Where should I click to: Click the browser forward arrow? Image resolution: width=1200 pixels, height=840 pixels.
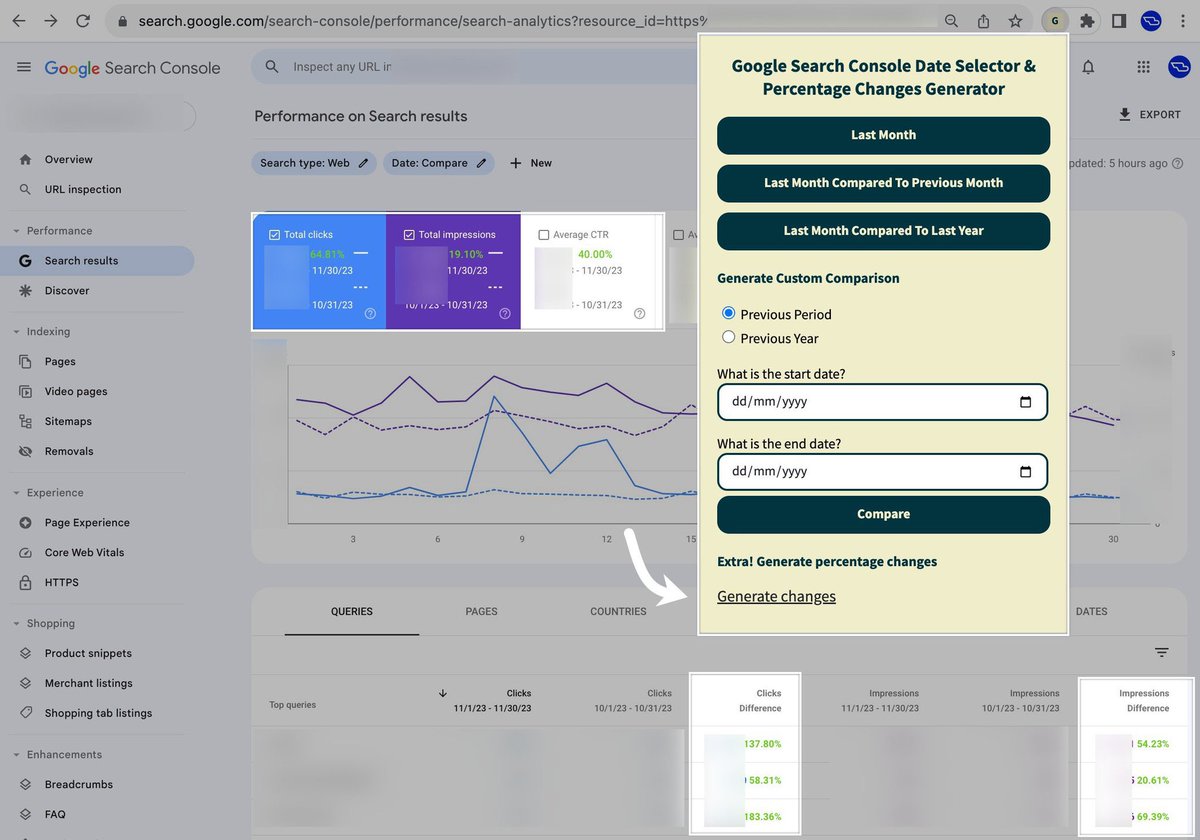(x=51, y=21)
